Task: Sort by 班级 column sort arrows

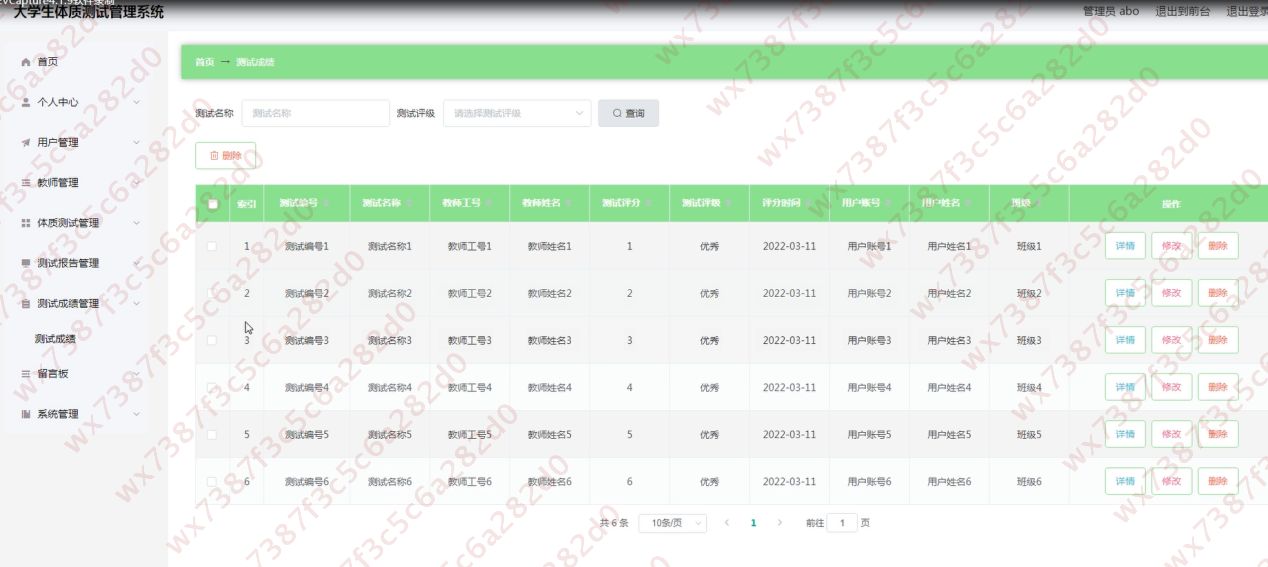Action: click(x=1040, y=203)
